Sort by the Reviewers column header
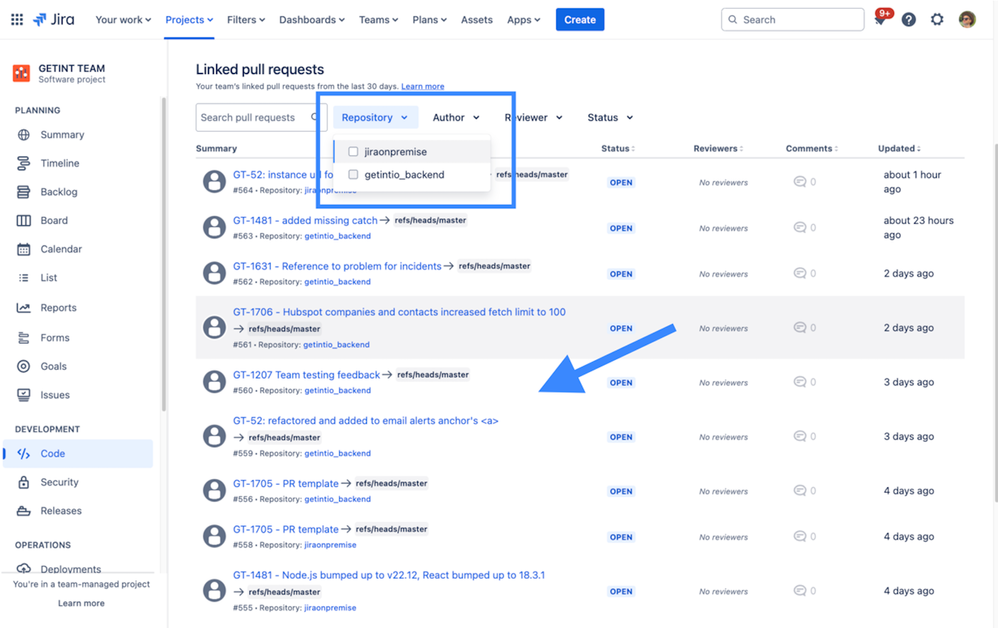This screenshot has height=628, width=998. 718,148
